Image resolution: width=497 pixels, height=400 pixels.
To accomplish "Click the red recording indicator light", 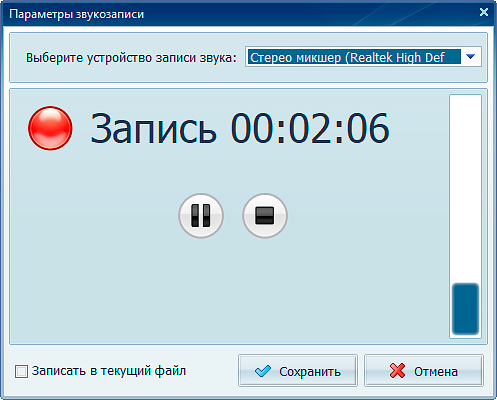I will coord(50,128).
